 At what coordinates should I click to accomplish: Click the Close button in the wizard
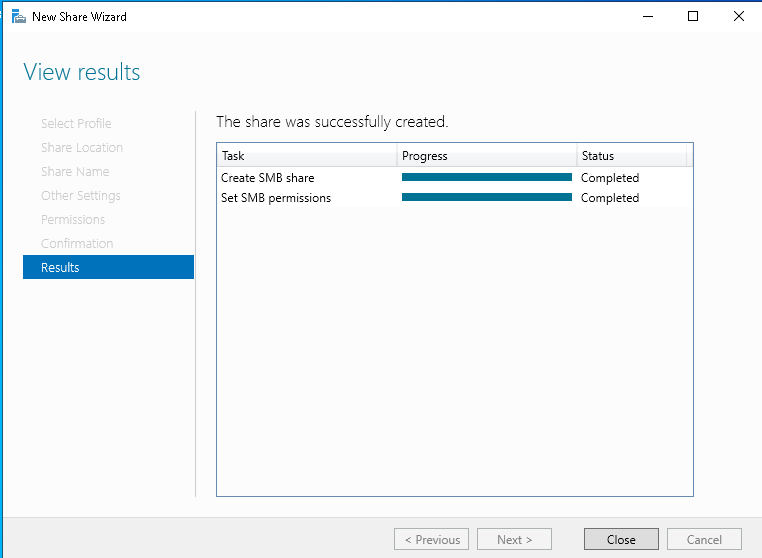click(x=621, y=539)
